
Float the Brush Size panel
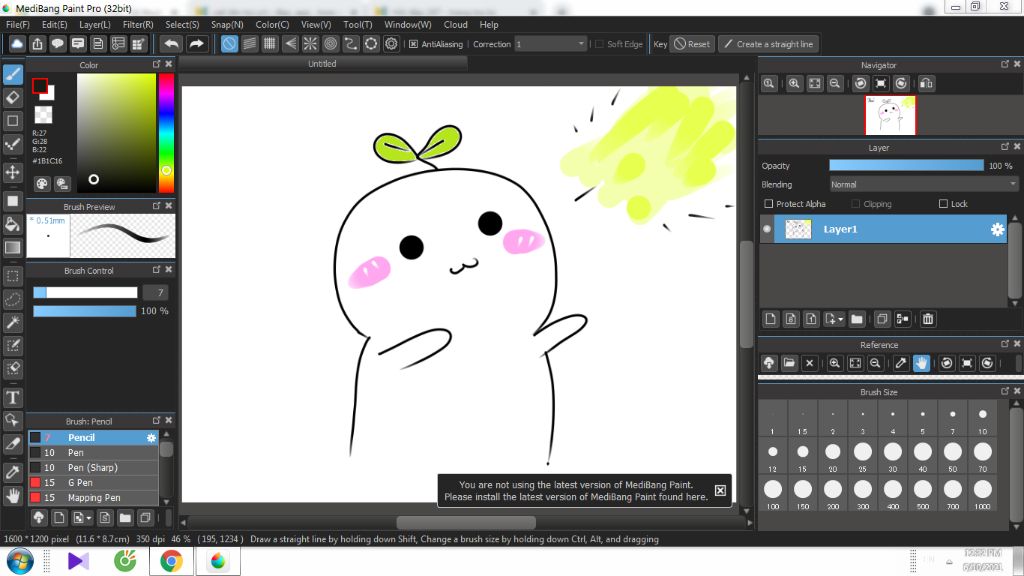[x=1004, y=391]
